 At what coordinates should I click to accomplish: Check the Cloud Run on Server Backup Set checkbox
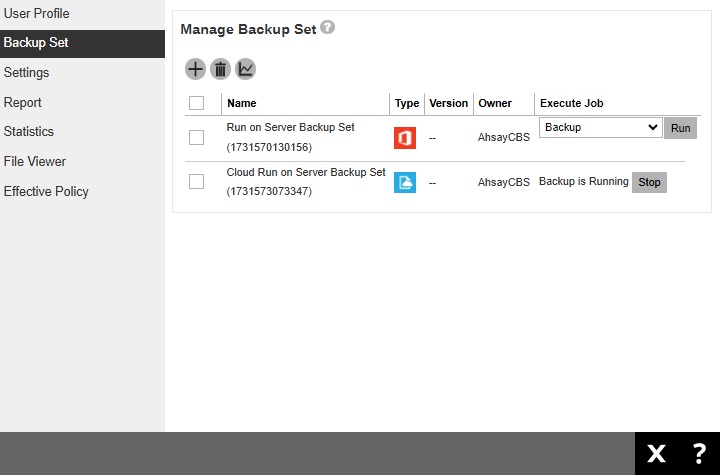pyautogui.click(x=196, y=182)
